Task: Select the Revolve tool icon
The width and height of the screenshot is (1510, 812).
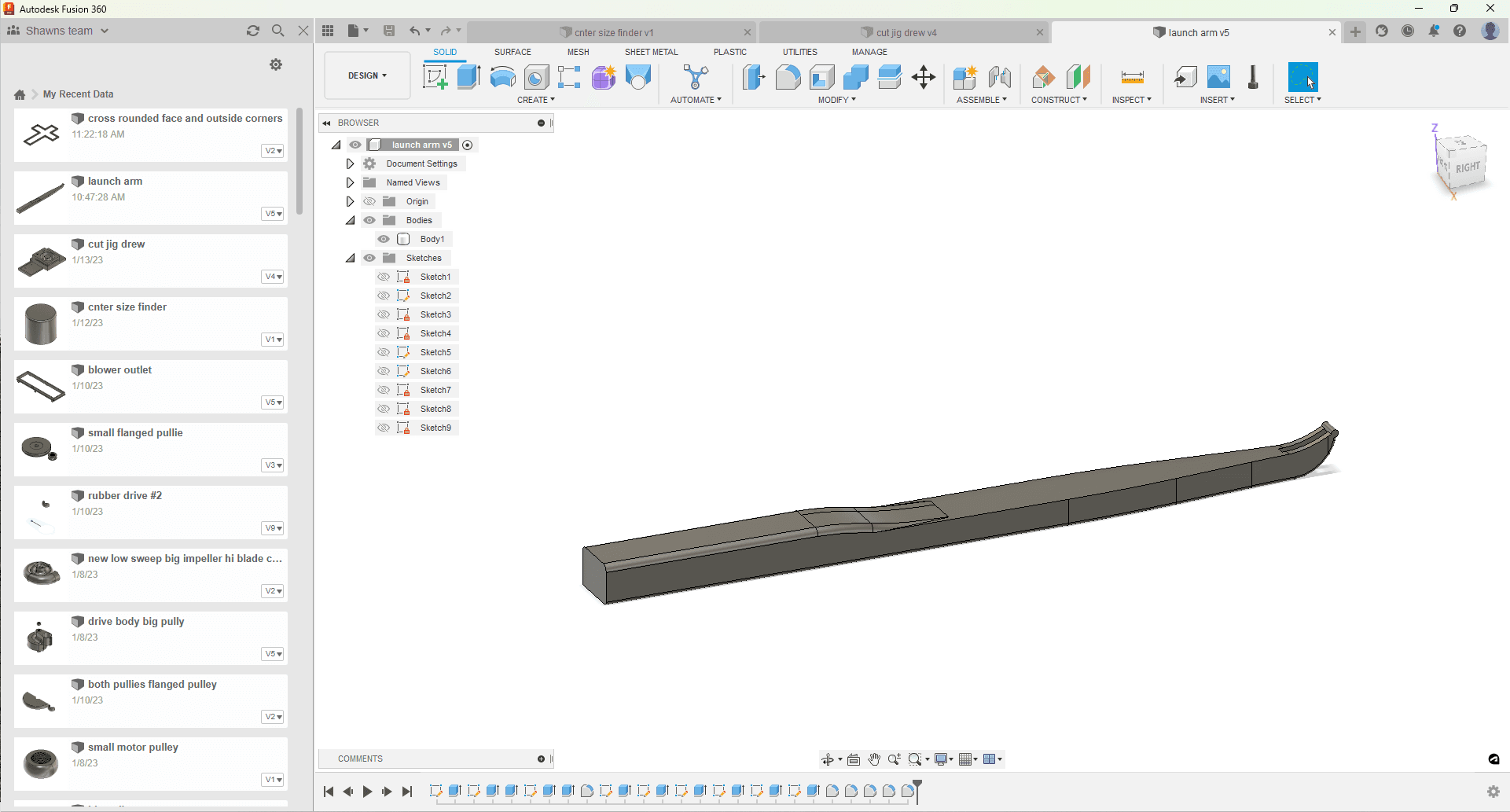Action: (x=502, y=77)
